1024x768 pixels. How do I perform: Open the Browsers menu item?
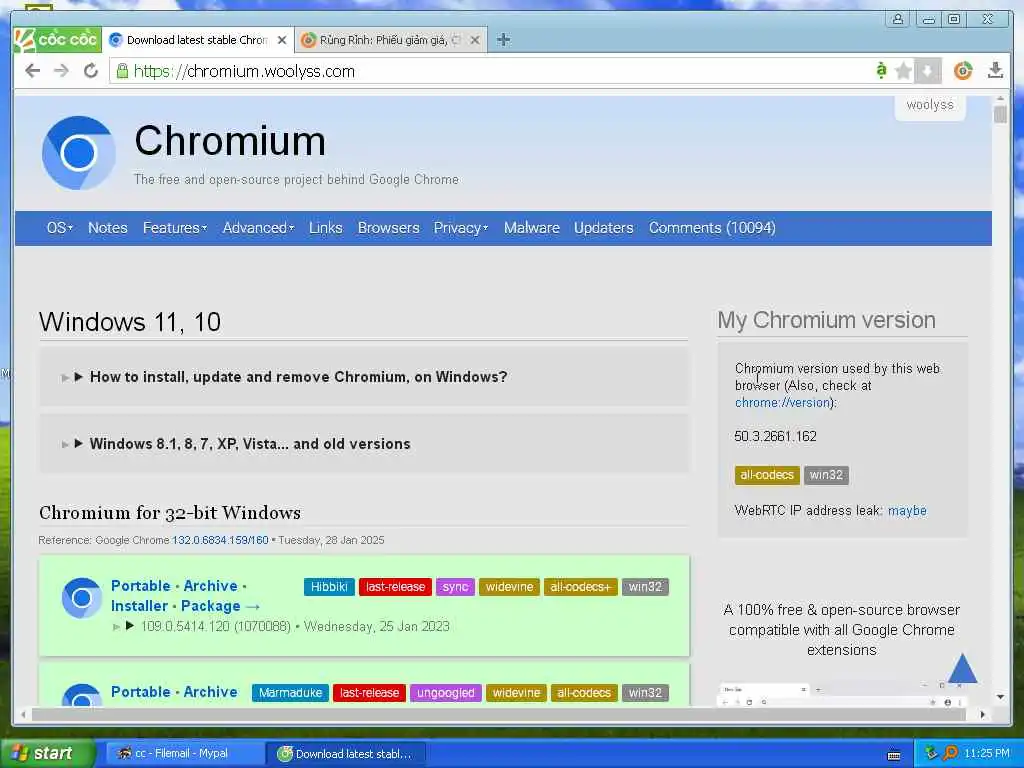pos(389,228)
